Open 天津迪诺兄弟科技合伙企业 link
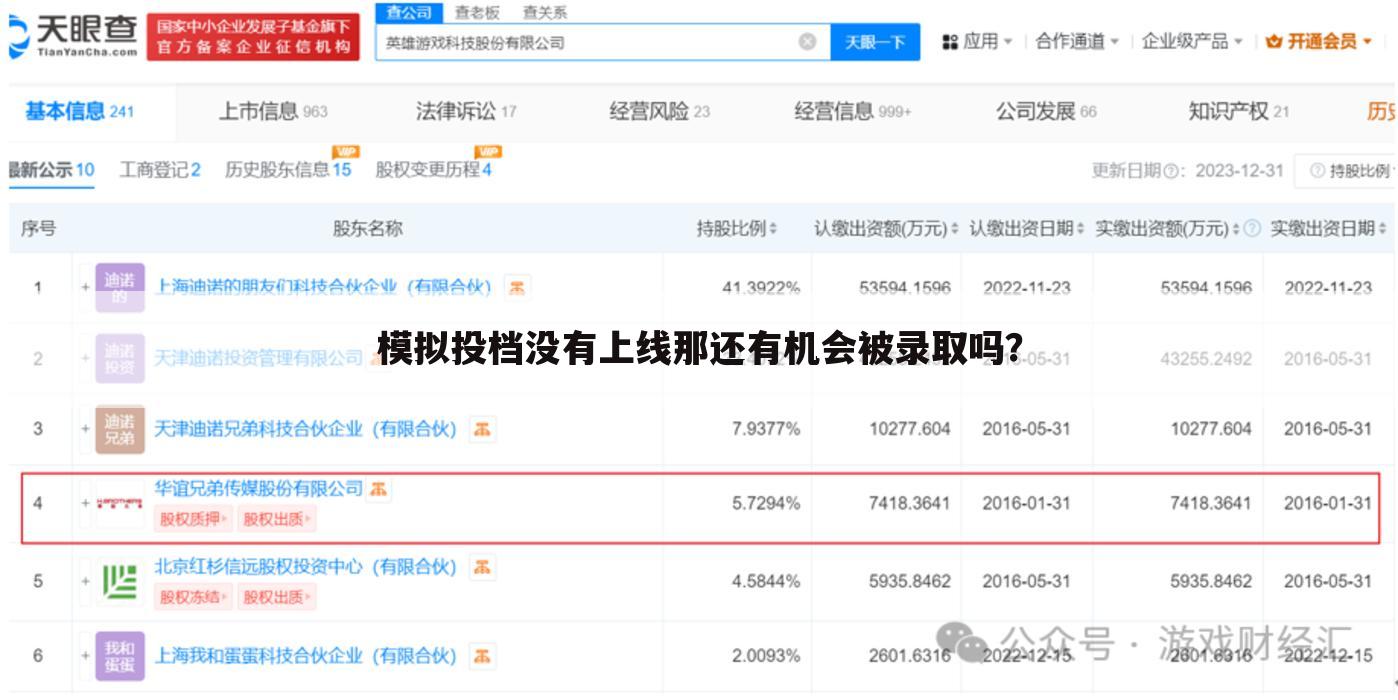 tap(305, 429)
